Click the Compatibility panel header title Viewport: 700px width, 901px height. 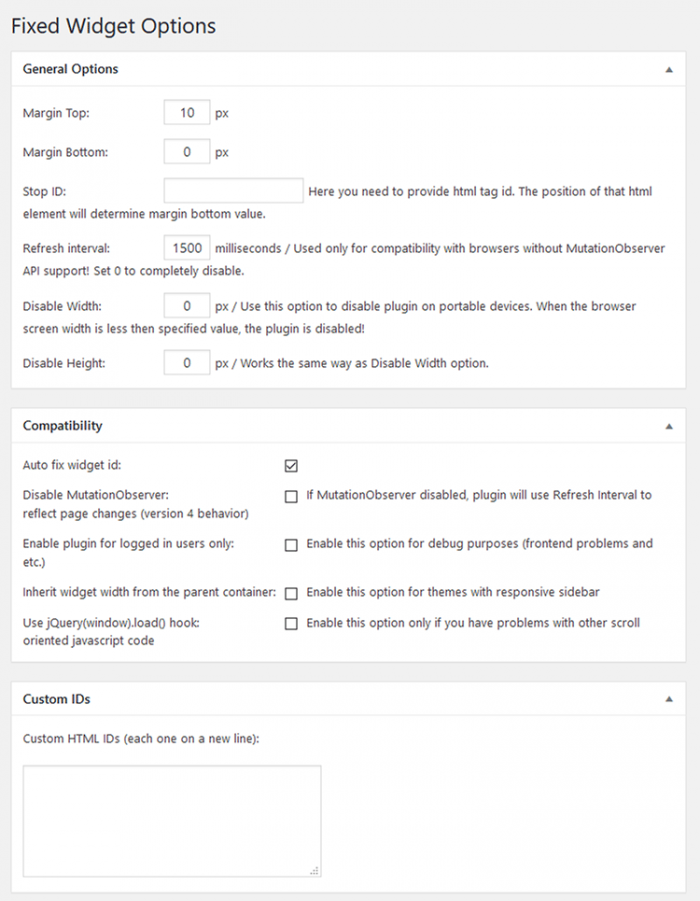pos(62,426)
